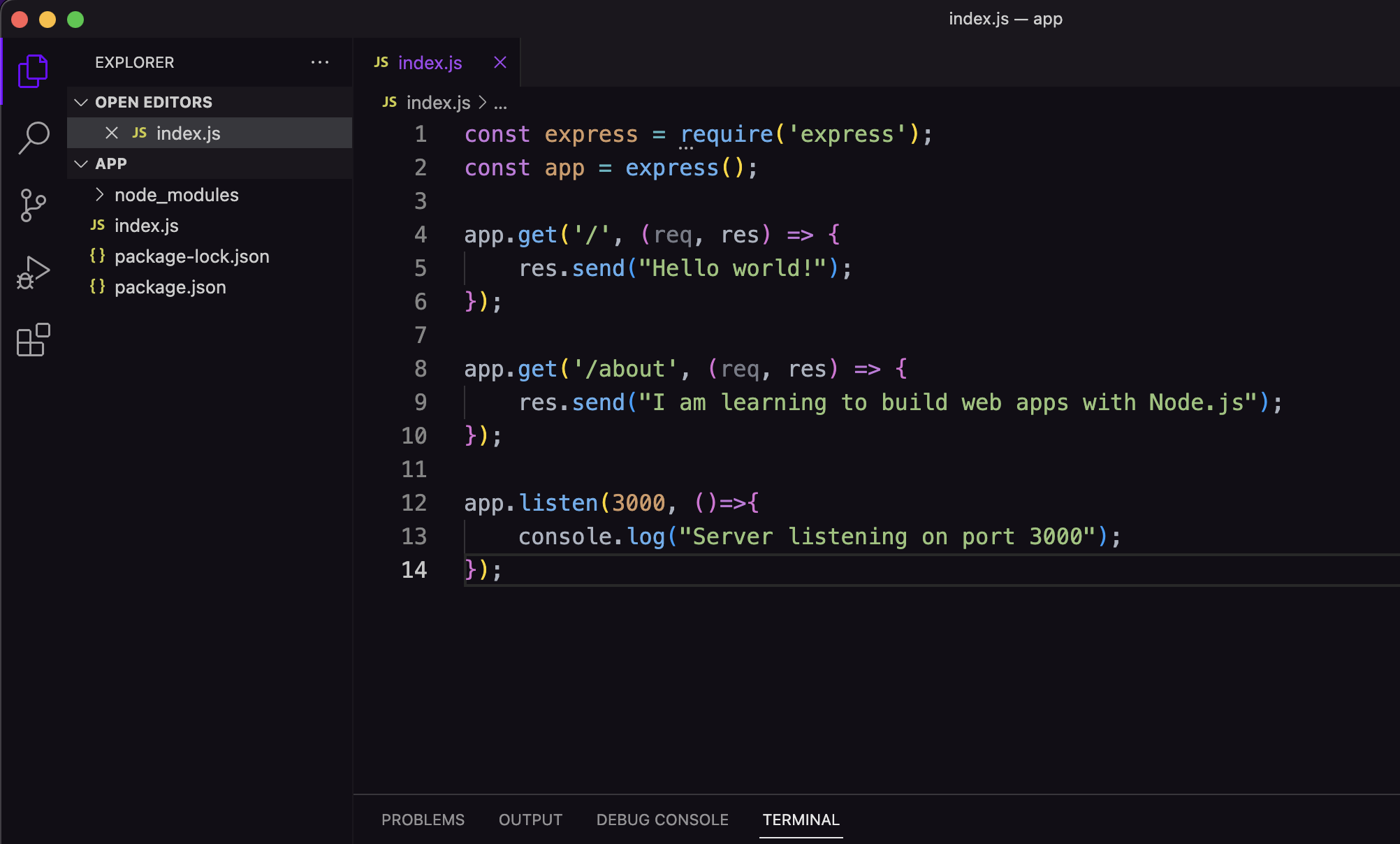Open the Explorer view in the activity bar

click(31, 70)
